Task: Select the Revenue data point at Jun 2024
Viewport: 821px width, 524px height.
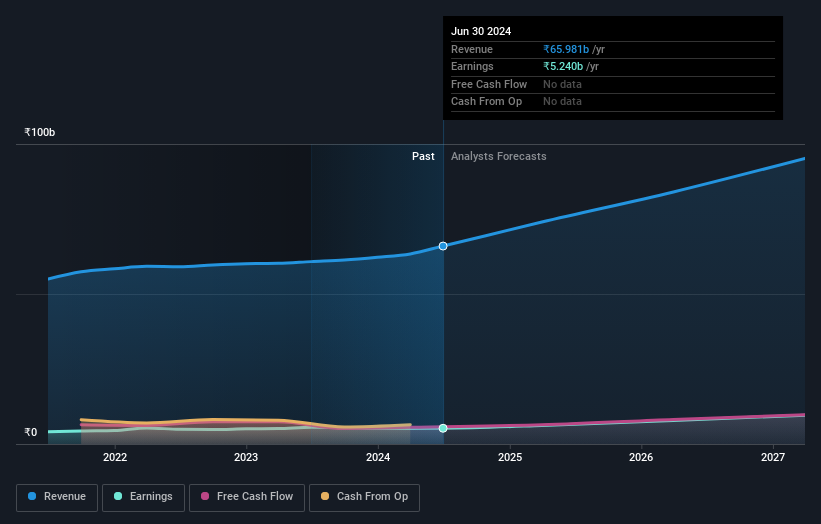Action: coord(443,246)
